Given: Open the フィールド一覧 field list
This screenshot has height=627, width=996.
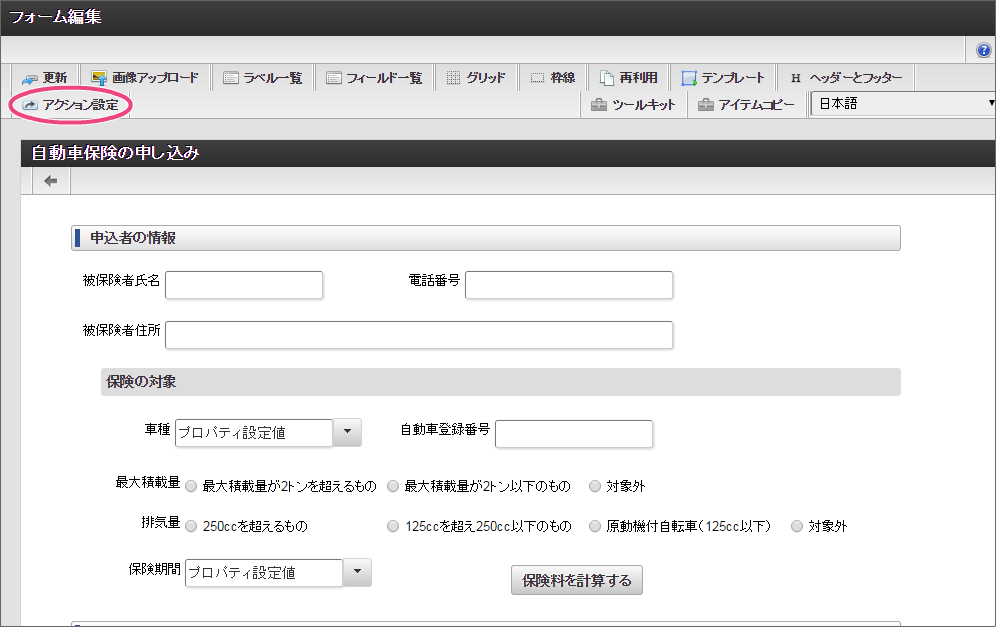Looking at the screenshot, I should click(374, 78).
